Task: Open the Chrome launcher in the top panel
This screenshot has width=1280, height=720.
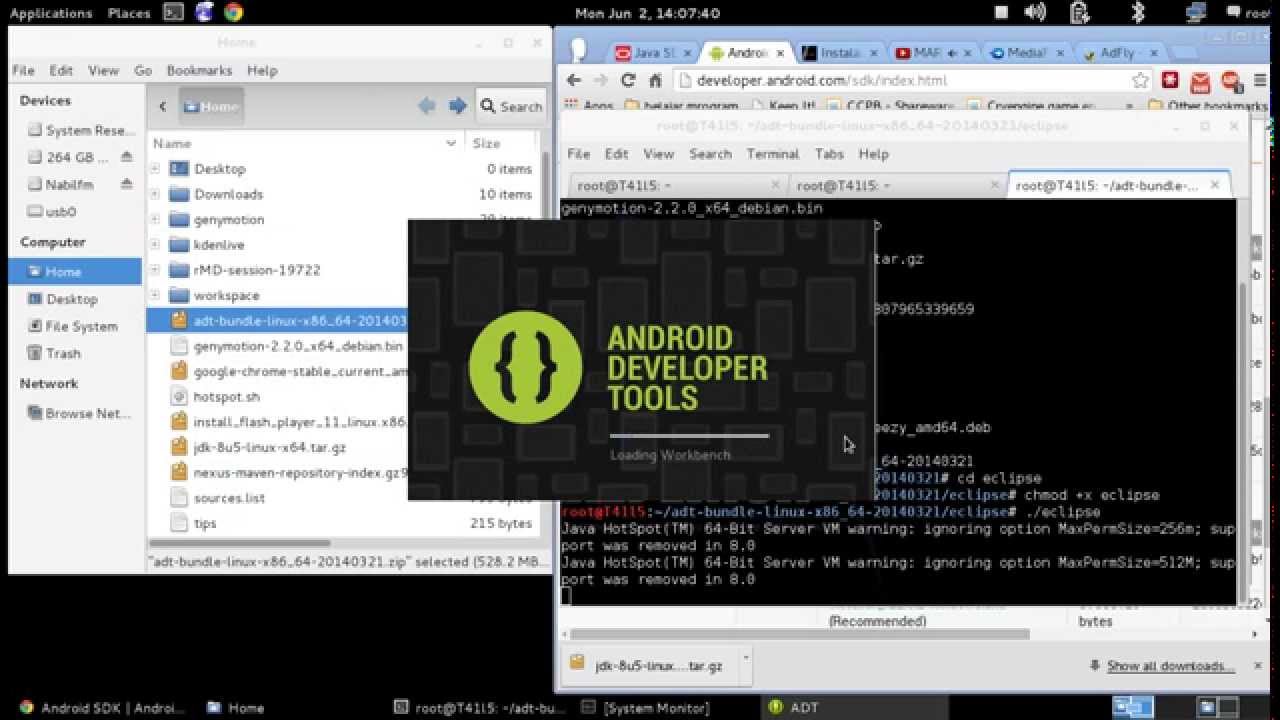Action: (233, 13)
